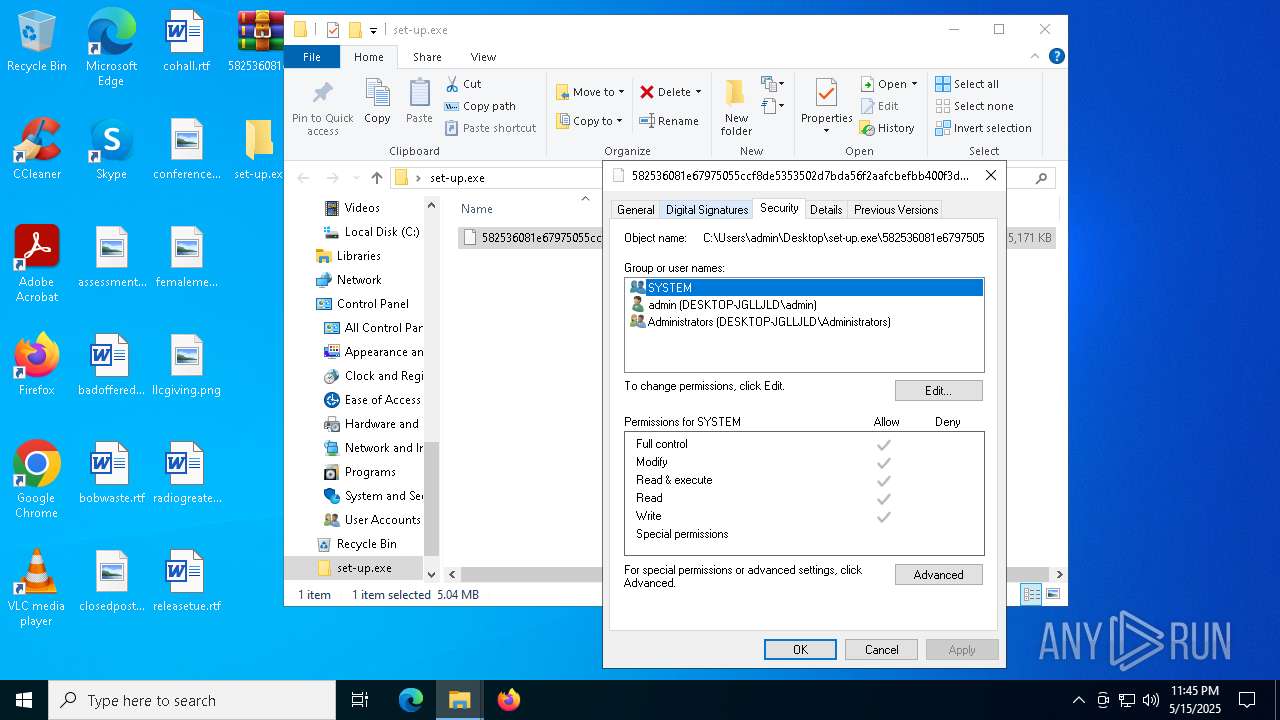
Task: Collapse the ribbon with chevron
Action: pos(1036,57)
